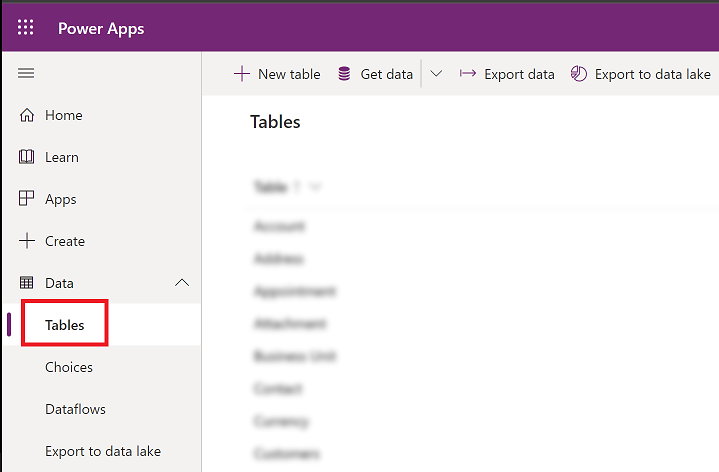Open the Table column sort dropdown
Screen dimensions: 719x472
(315, 187)
